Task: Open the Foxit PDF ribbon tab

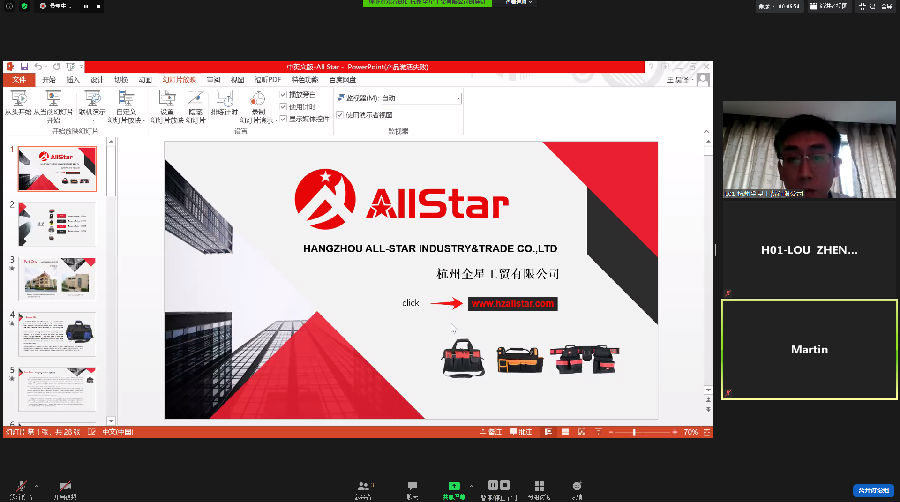Action: pyautogui.click(x=267, y=80)
